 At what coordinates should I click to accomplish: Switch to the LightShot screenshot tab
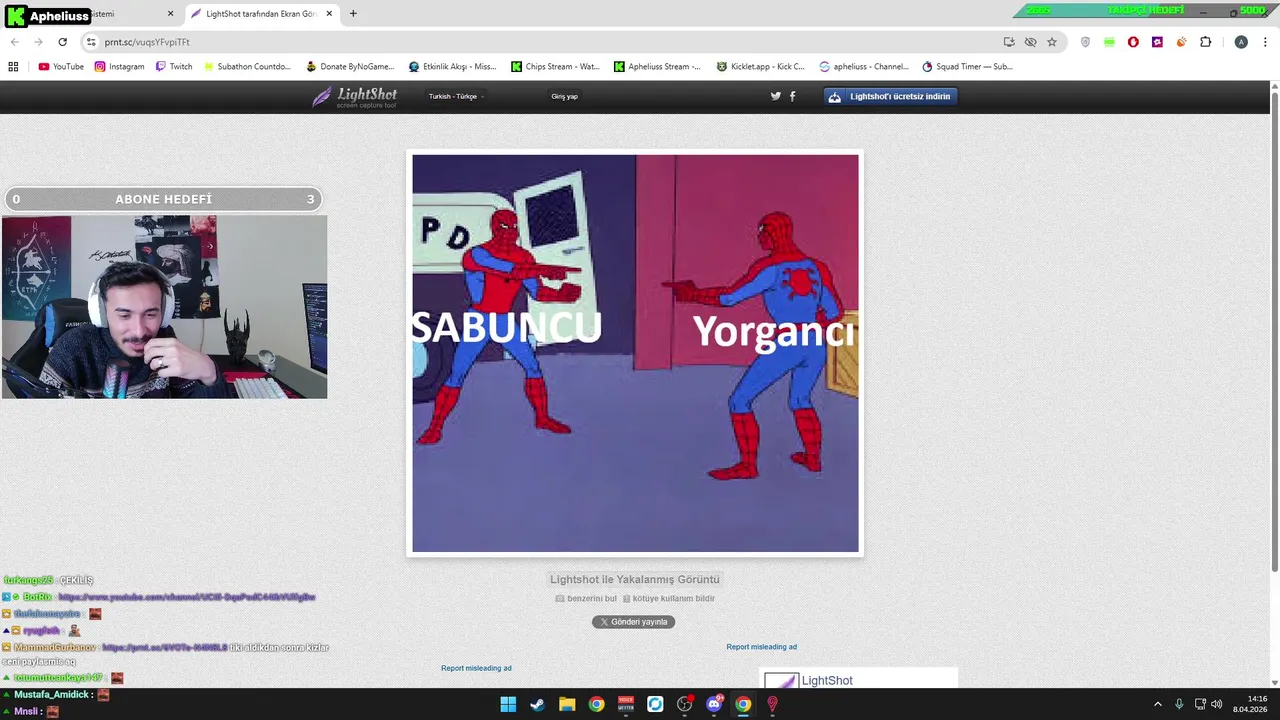point(260,14)
